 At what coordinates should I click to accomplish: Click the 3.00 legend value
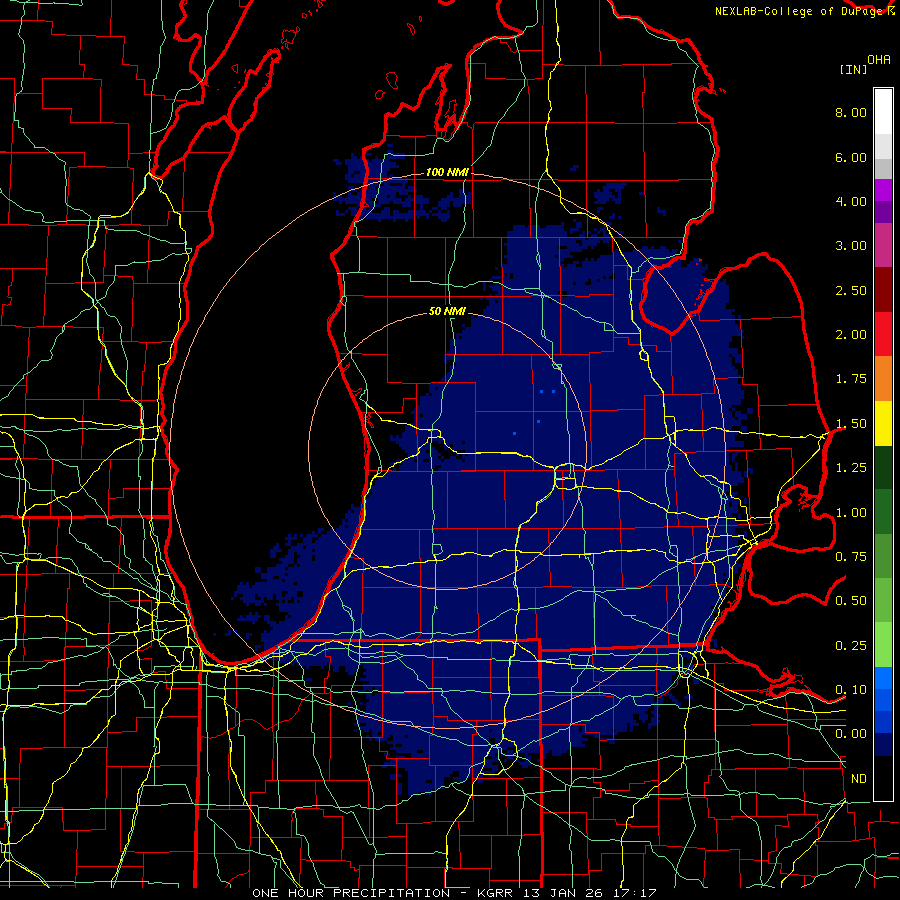(x=851, y=246)
